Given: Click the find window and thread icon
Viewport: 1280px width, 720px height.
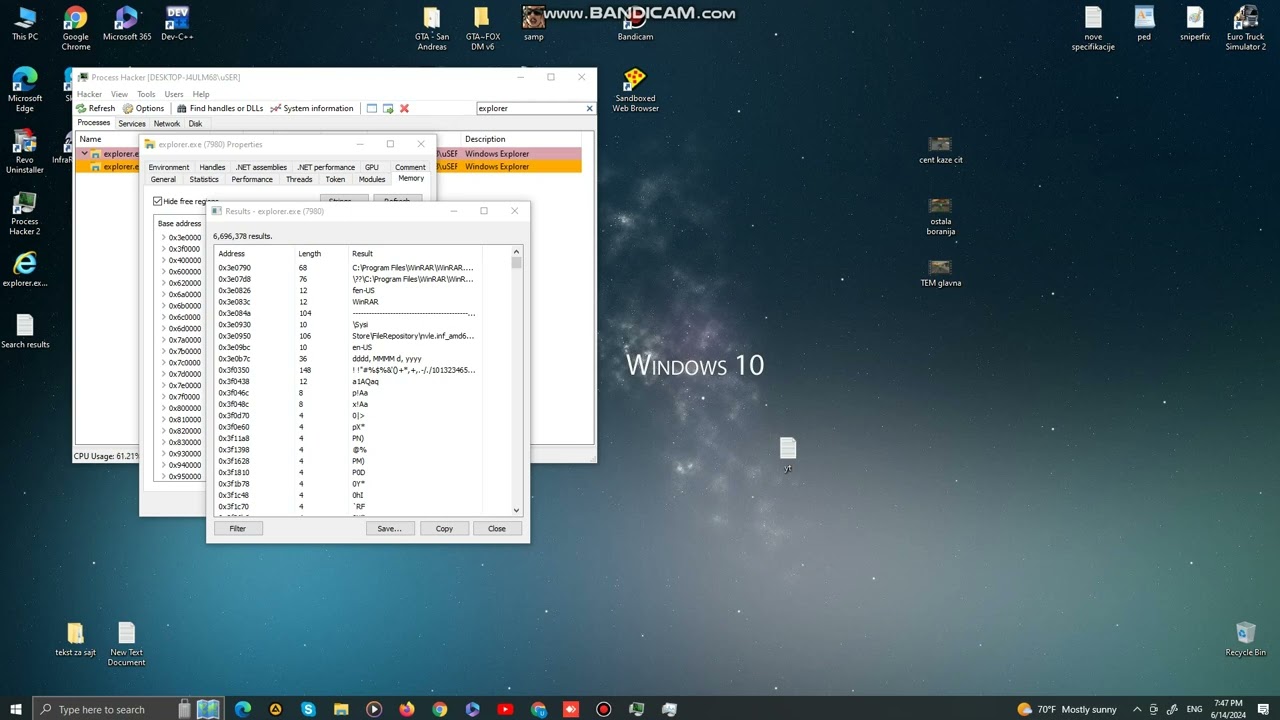Looking at the screenshot, I should click(x=388, y=108).
